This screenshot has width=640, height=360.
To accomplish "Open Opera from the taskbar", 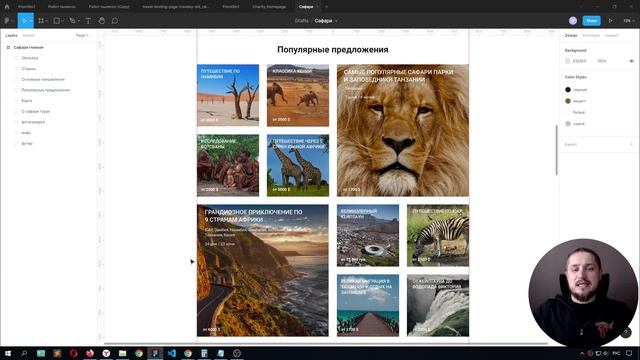I will pyautogui.click(x=73, y=353).
